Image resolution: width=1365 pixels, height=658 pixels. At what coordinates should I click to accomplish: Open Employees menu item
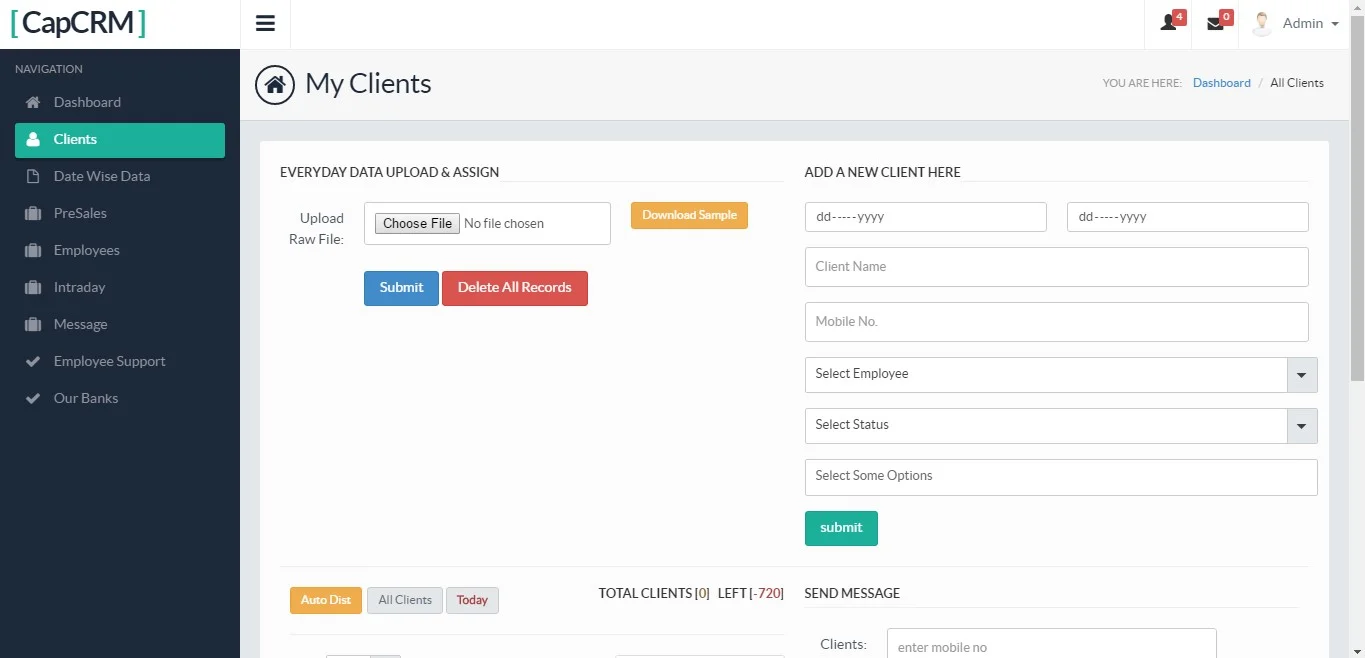click(x=120, y=250)
